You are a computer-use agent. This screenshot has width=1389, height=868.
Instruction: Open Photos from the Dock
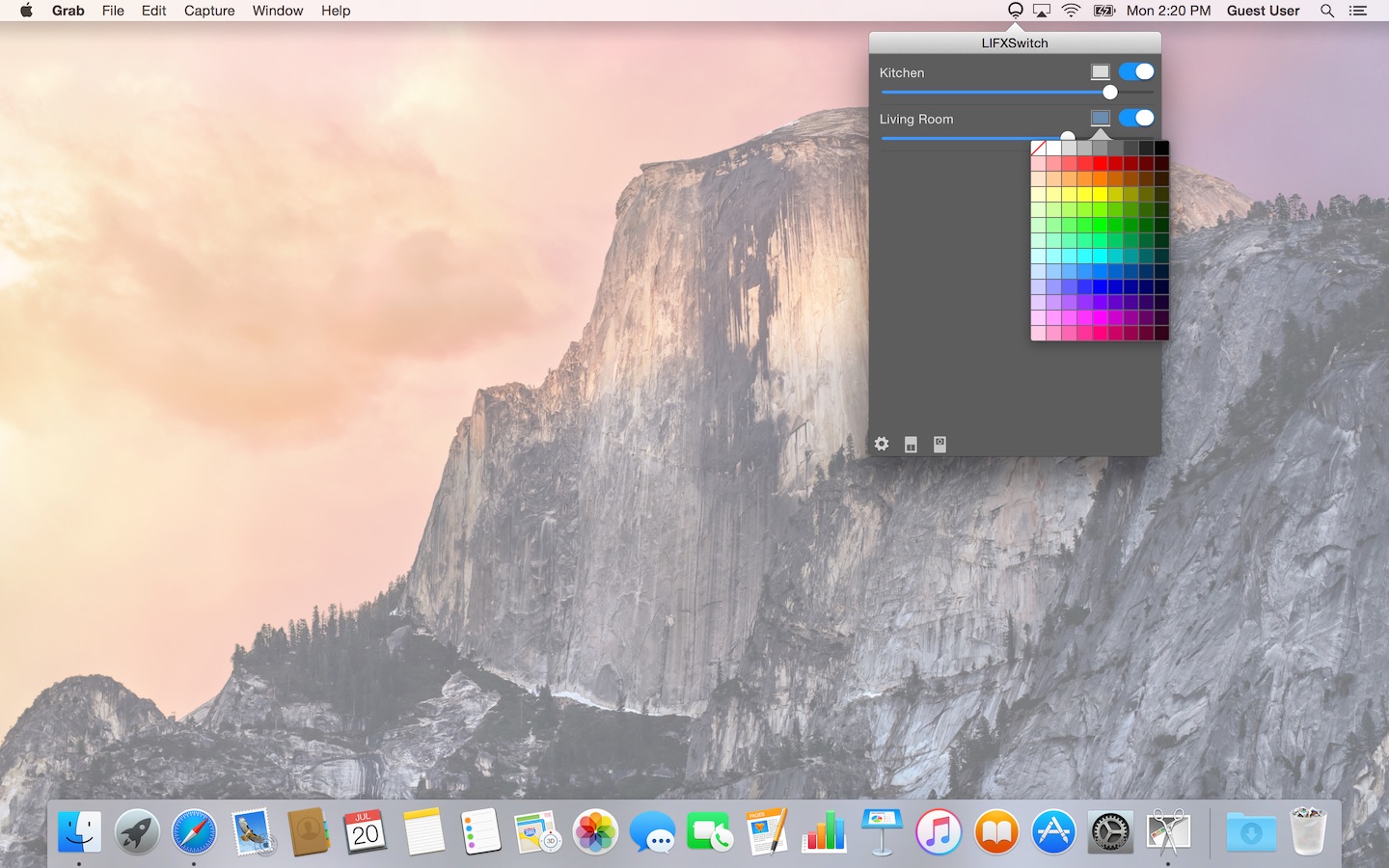[x=595, y=831]
